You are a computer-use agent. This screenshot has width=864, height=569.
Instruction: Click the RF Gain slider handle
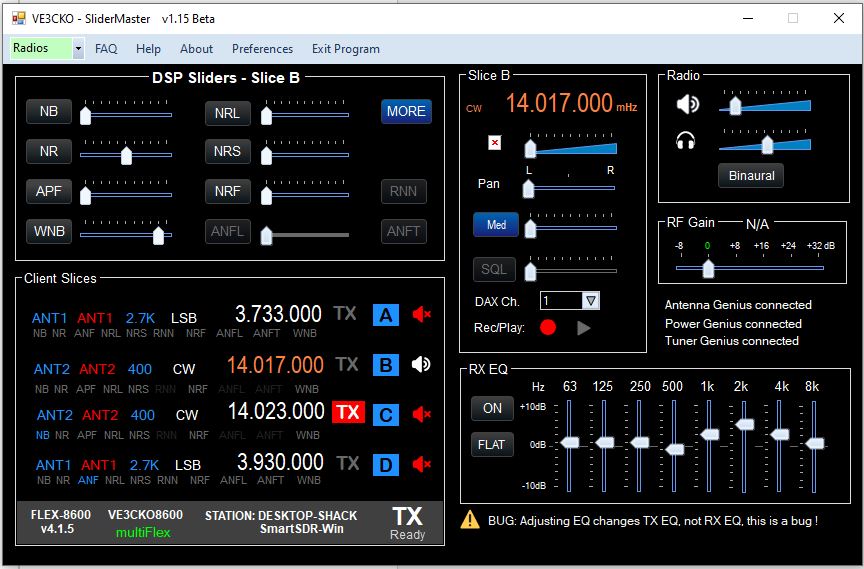tap(708, 268)
